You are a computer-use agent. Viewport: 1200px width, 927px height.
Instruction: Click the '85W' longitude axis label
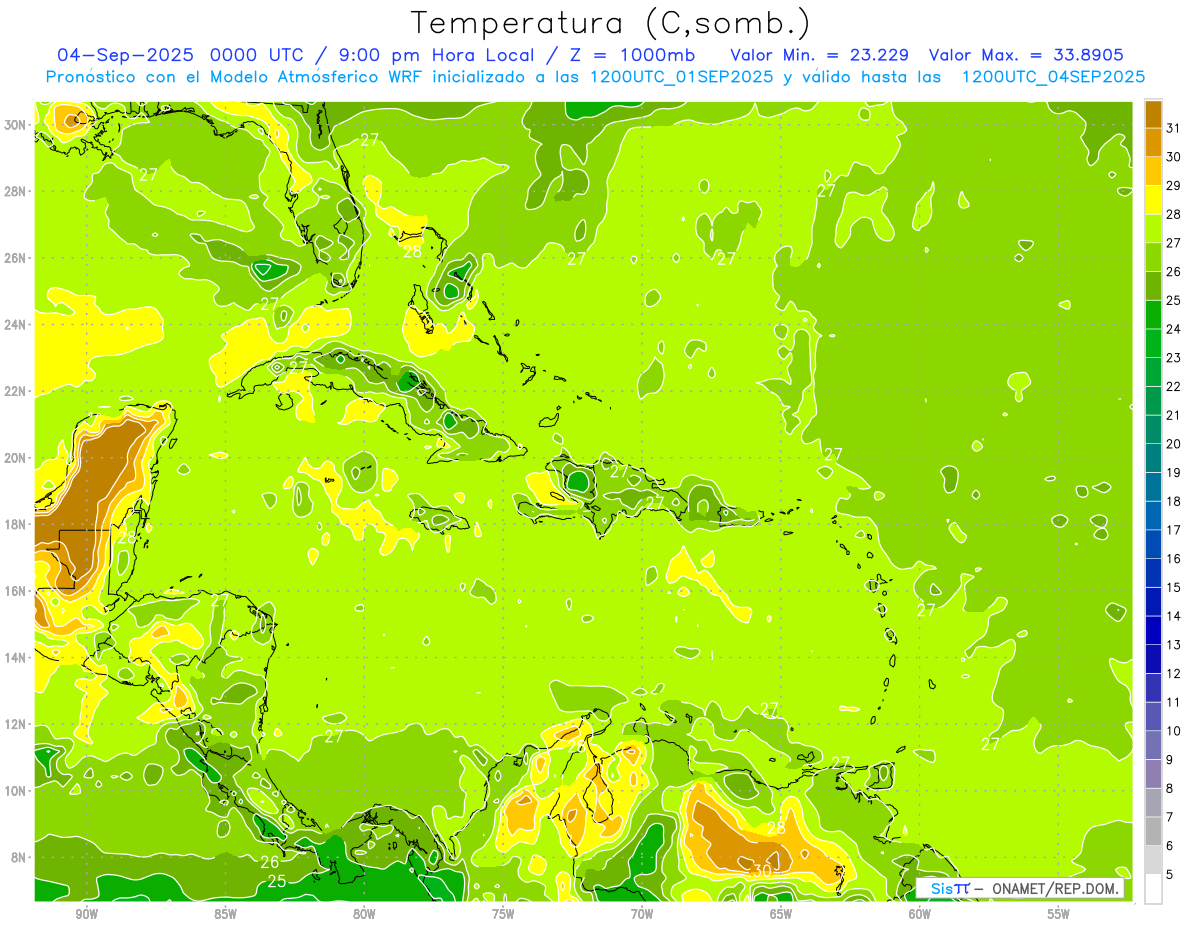point(225,914)
